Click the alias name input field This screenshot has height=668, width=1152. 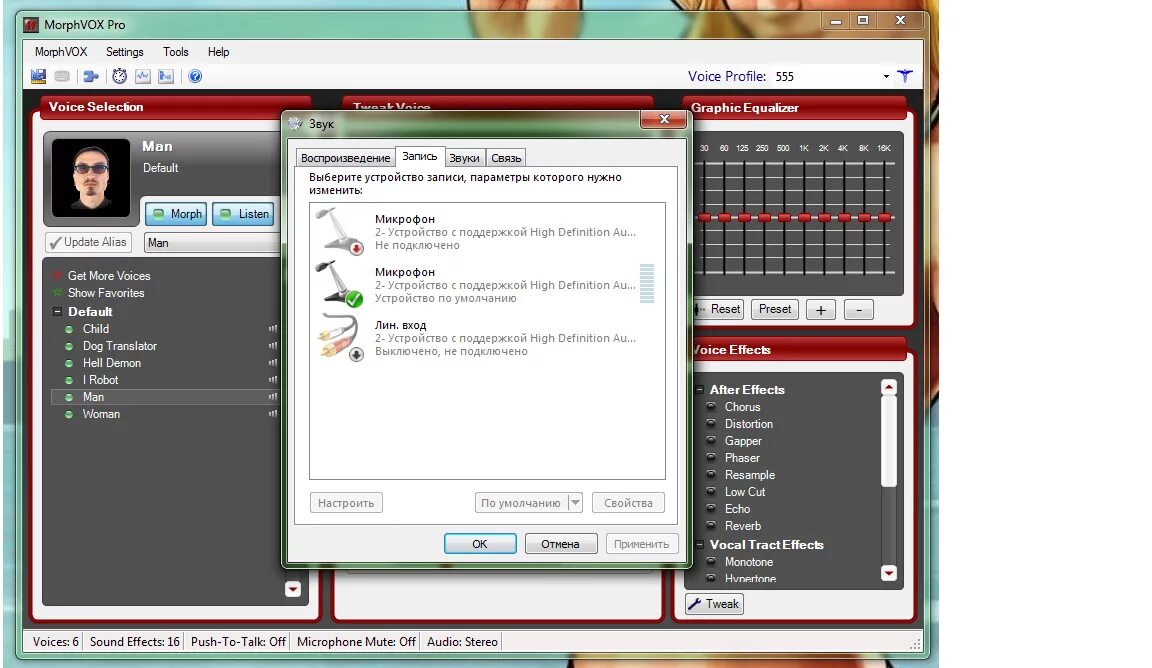coord(212,243)
